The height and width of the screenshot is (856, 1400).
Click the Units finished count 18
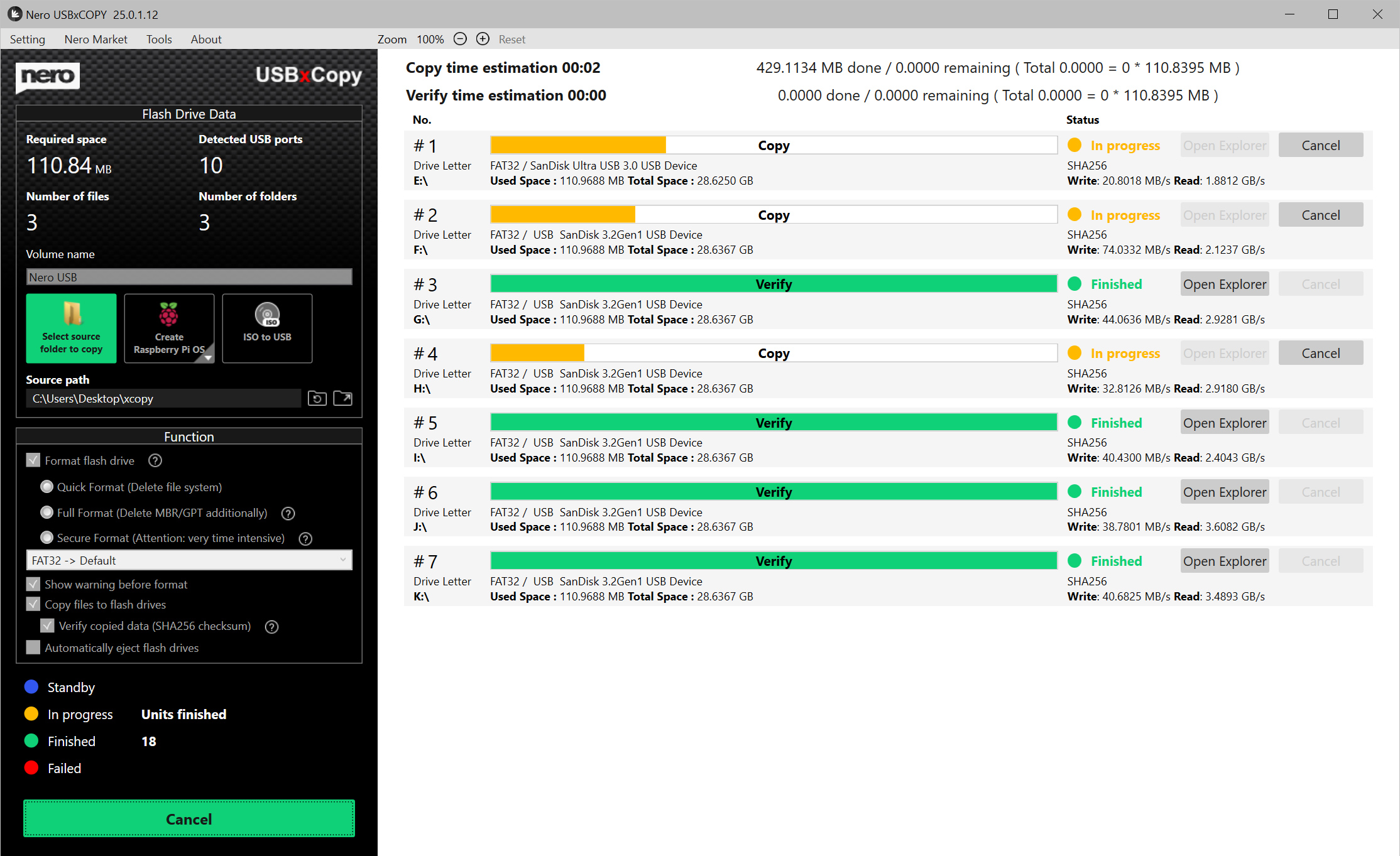click(149, 742)
